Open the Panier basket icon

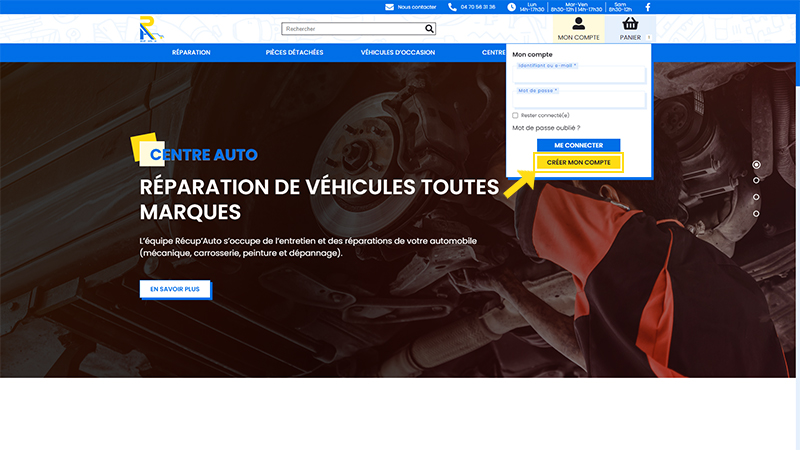630,23
